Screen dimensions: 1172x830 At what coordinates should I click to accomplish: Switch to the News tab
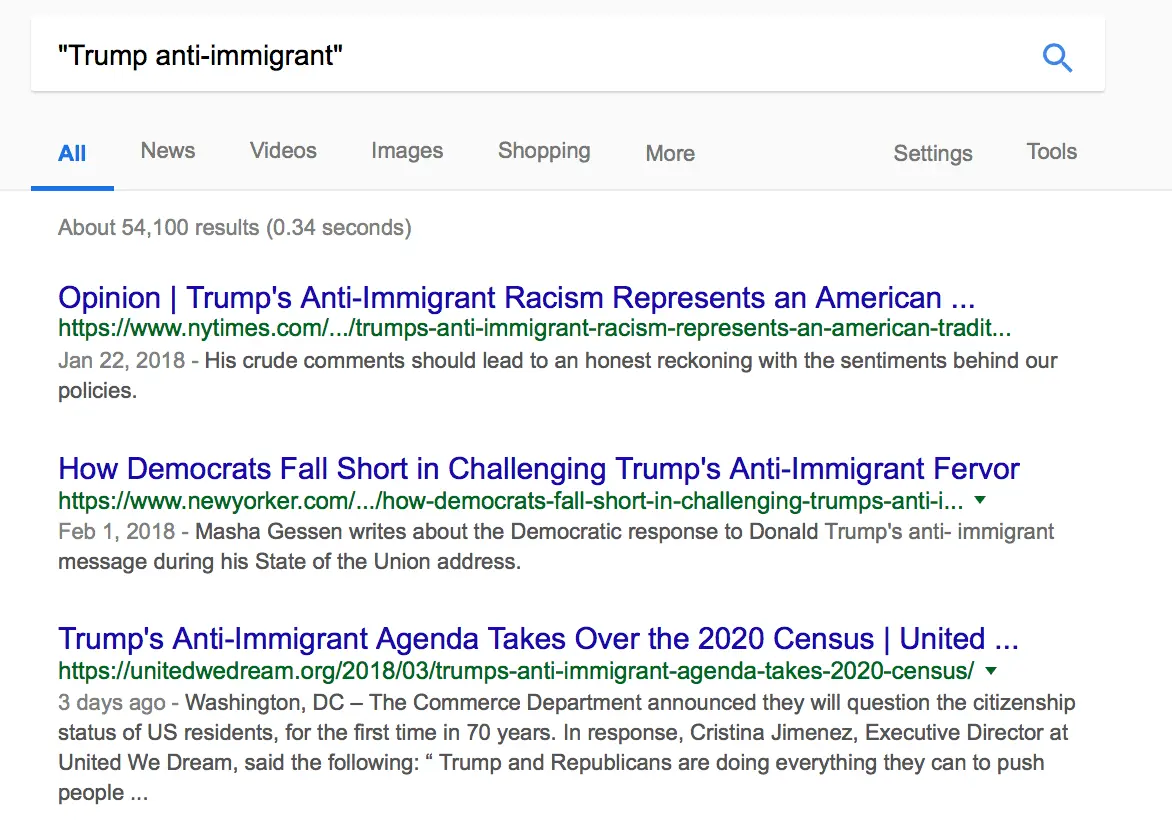pos(168,151)
